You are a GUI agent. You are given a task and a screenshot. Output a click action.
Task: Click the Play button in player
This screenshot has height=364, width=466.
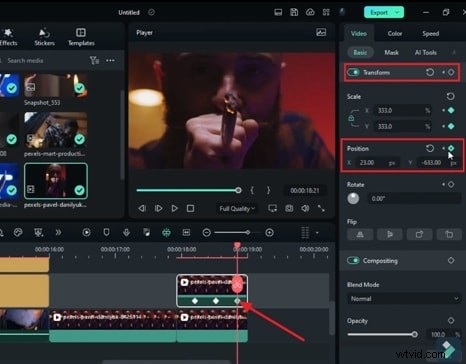pyautogui.click(x=174, y=208)
